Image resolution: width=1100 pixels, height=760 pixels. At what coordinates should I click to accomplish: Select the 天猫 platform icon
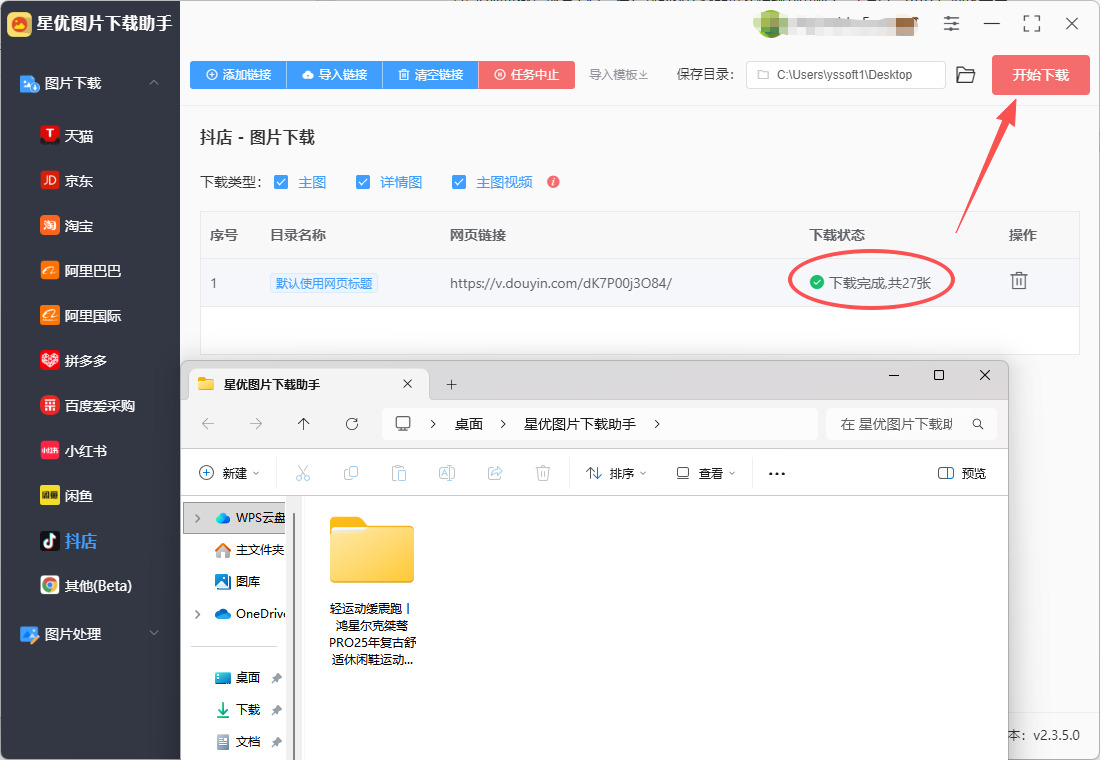(49, 135)
